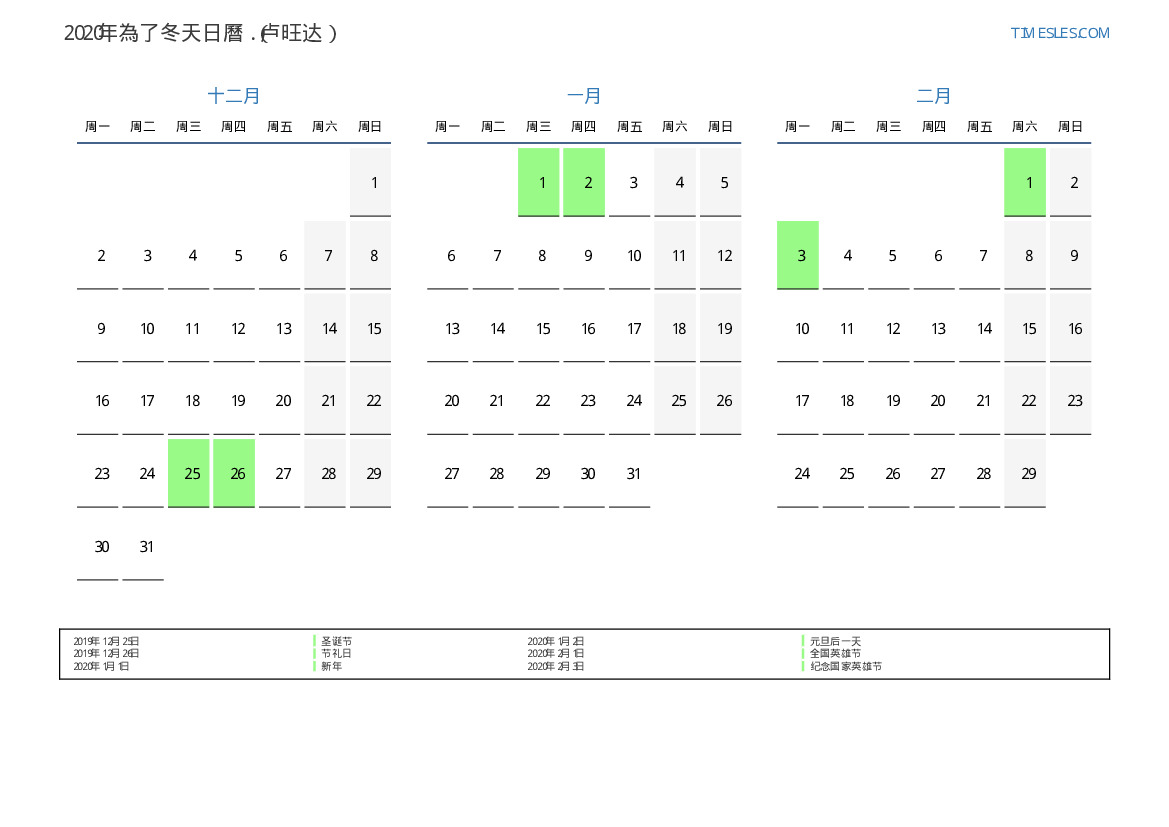
Task: Click February 7 in the 二月 calendar
Action: (980, 255)
